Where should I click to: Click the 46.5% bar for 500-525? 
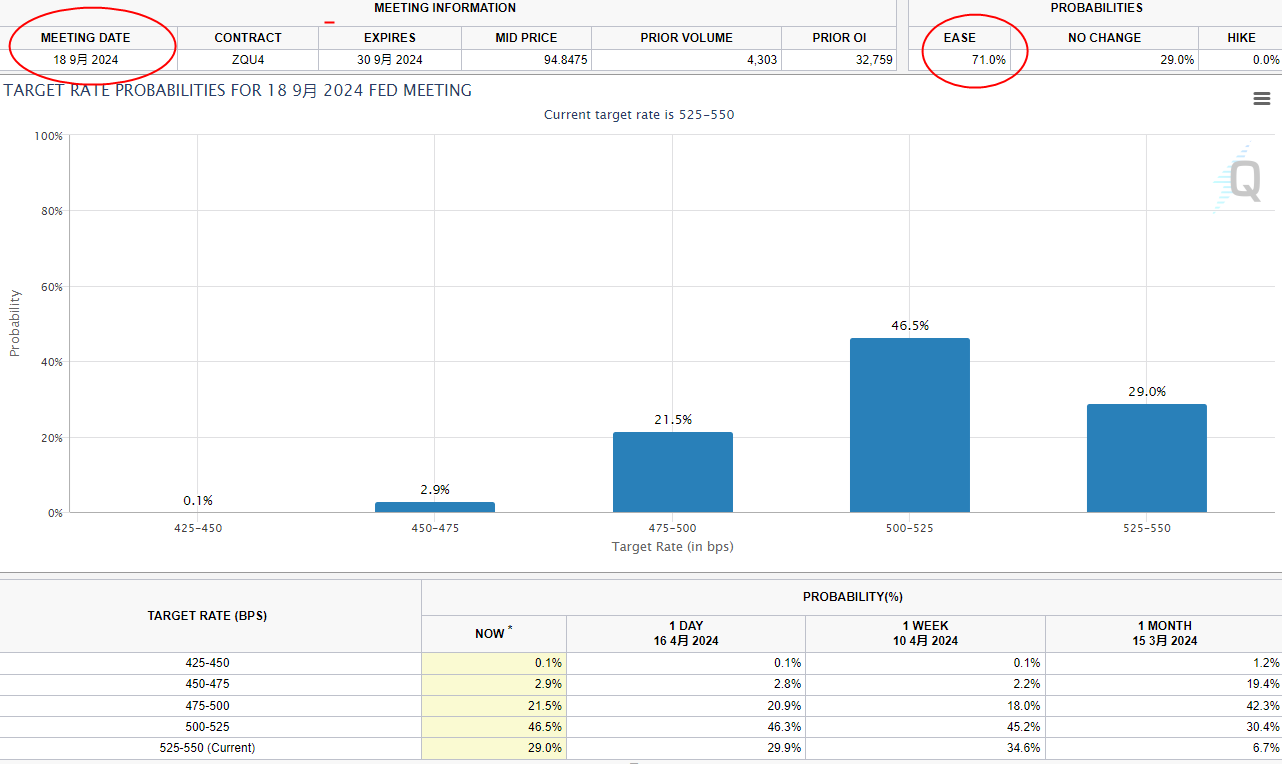[909, 425]
